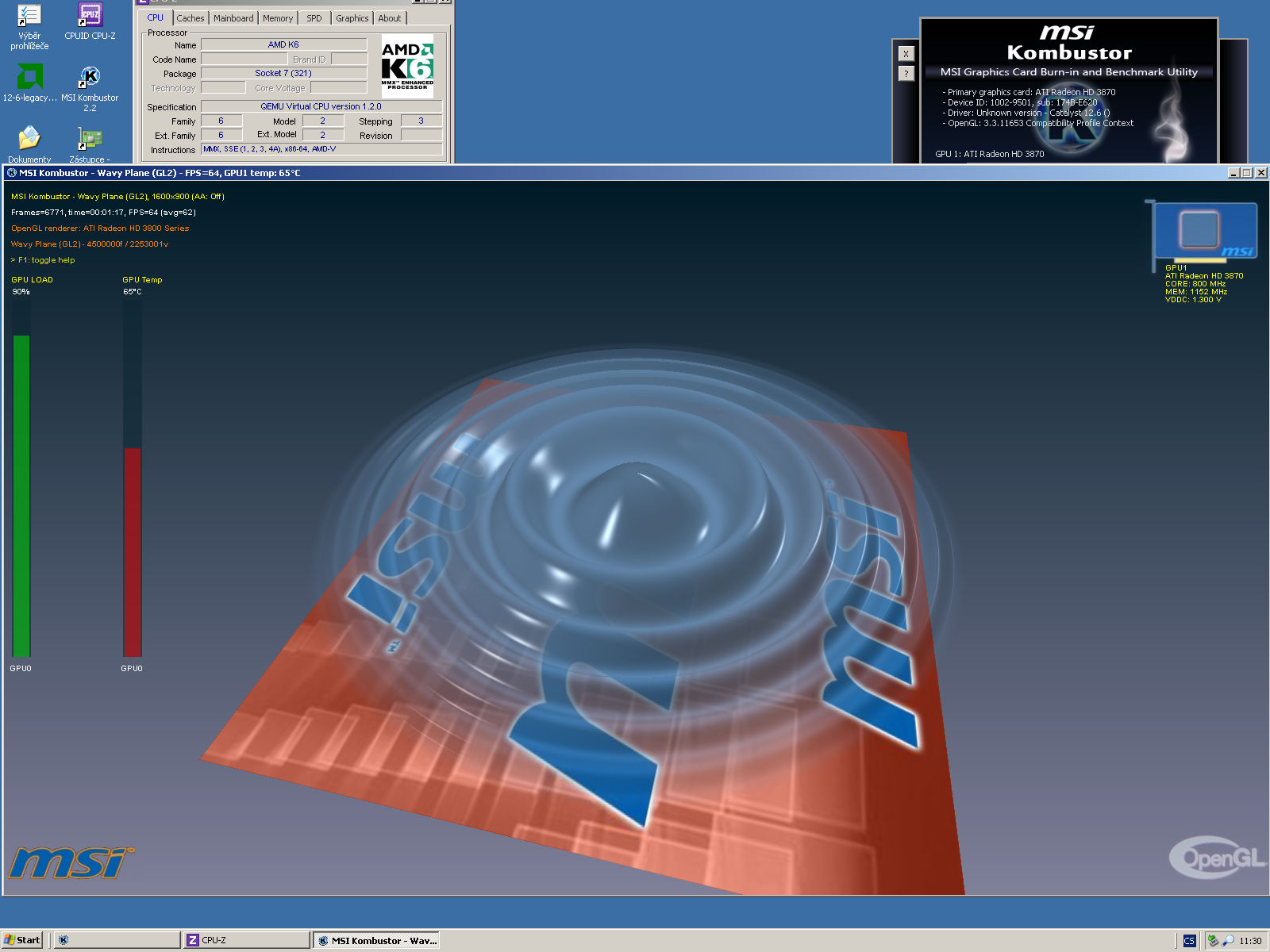1270x952 pixels.
Task: Click the CS language indicator in the taskbar
Action: point(1189,941)
